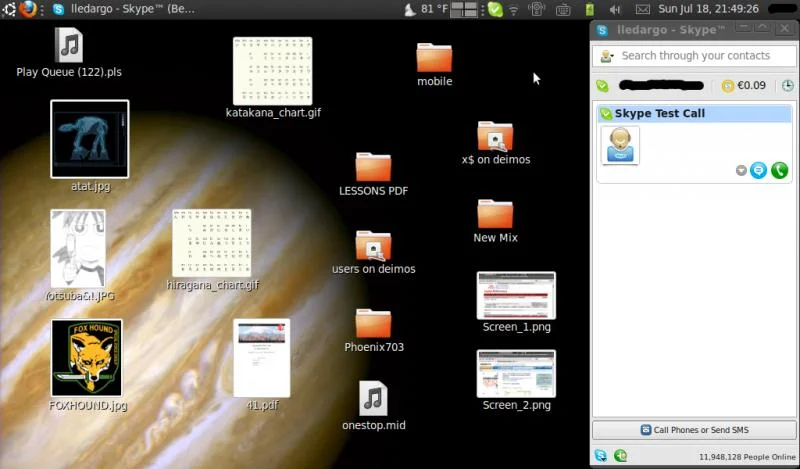Click the battery indicator in panel

coord(589,9)
